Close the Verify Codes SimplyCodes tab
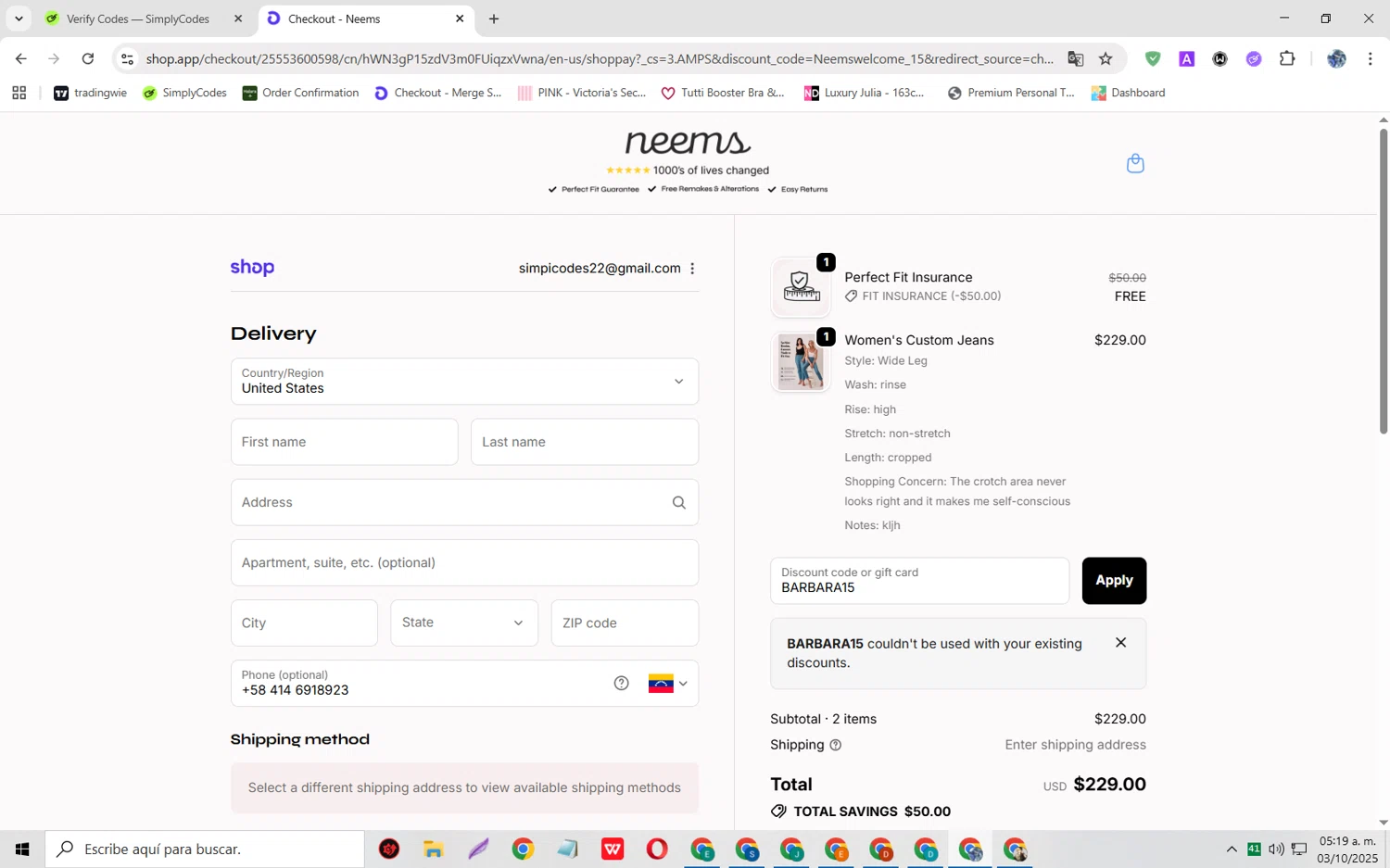Screen dimensions: 1390x868 coord(238,19)
